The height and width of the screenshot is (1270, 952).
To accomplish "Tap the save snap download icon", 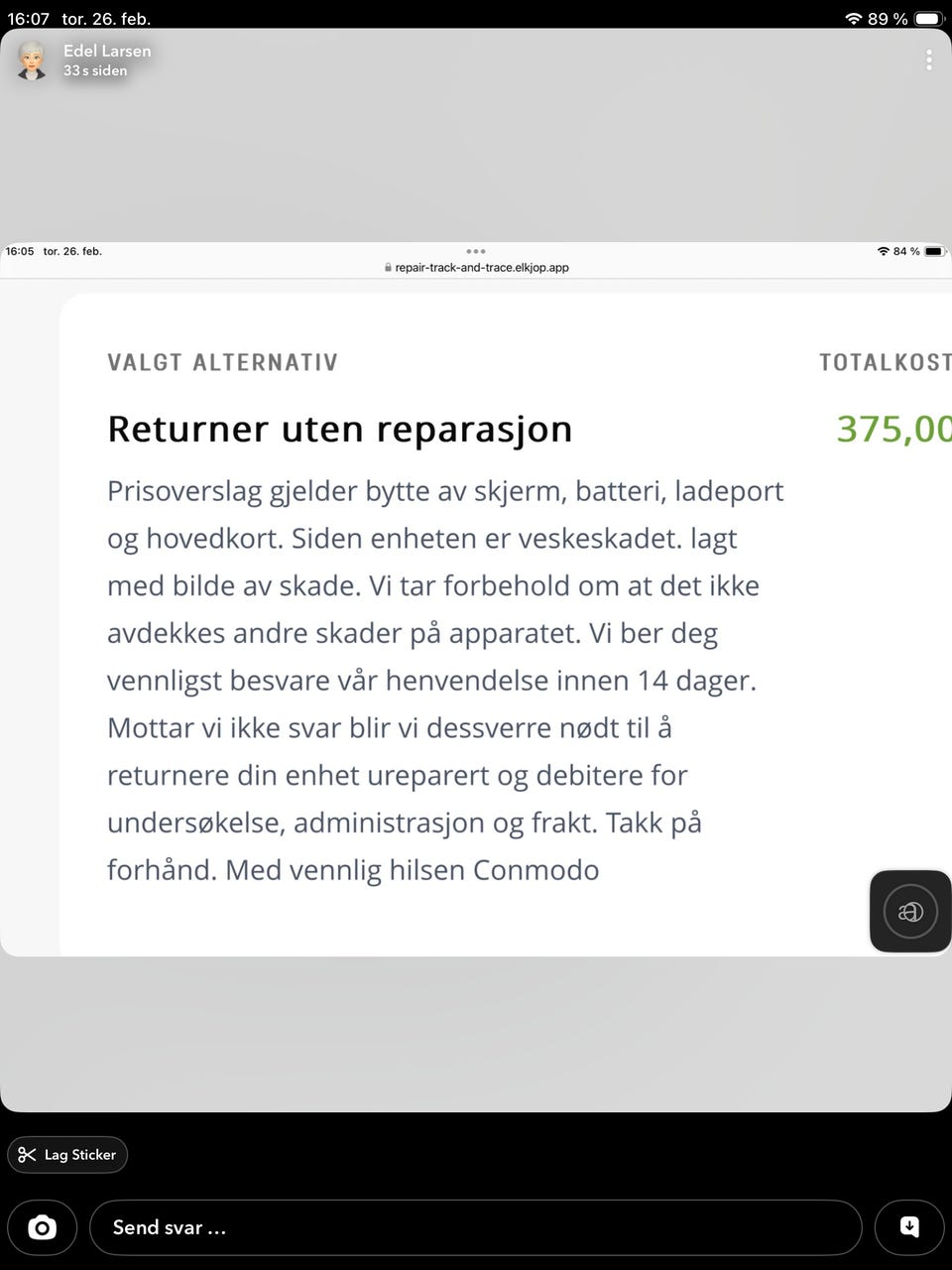I will coord(909,1227).
